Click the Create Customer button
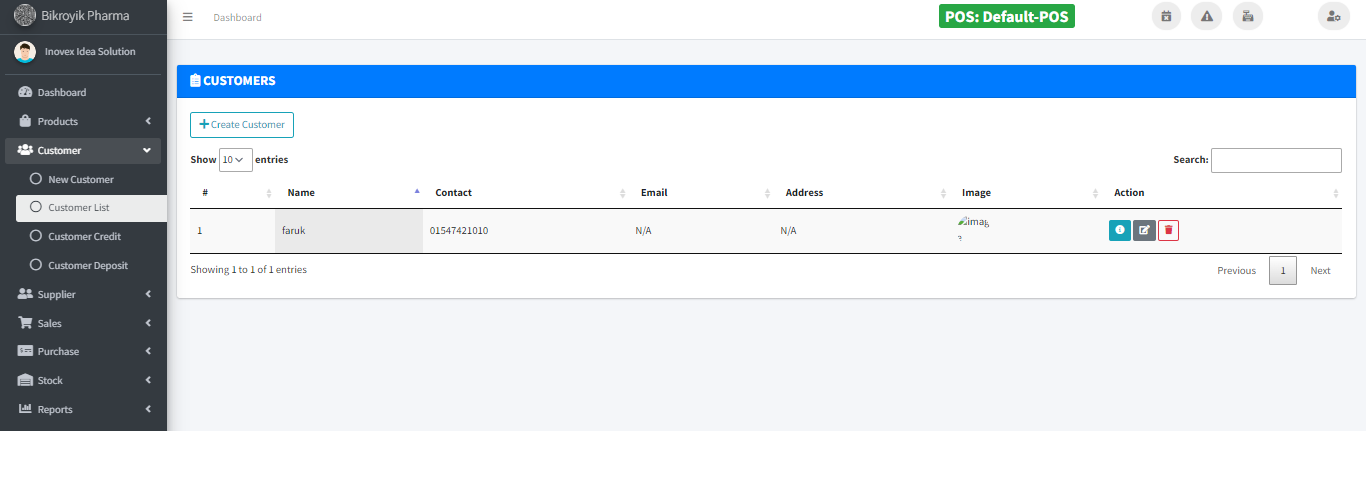 click(x=242, y=125)
